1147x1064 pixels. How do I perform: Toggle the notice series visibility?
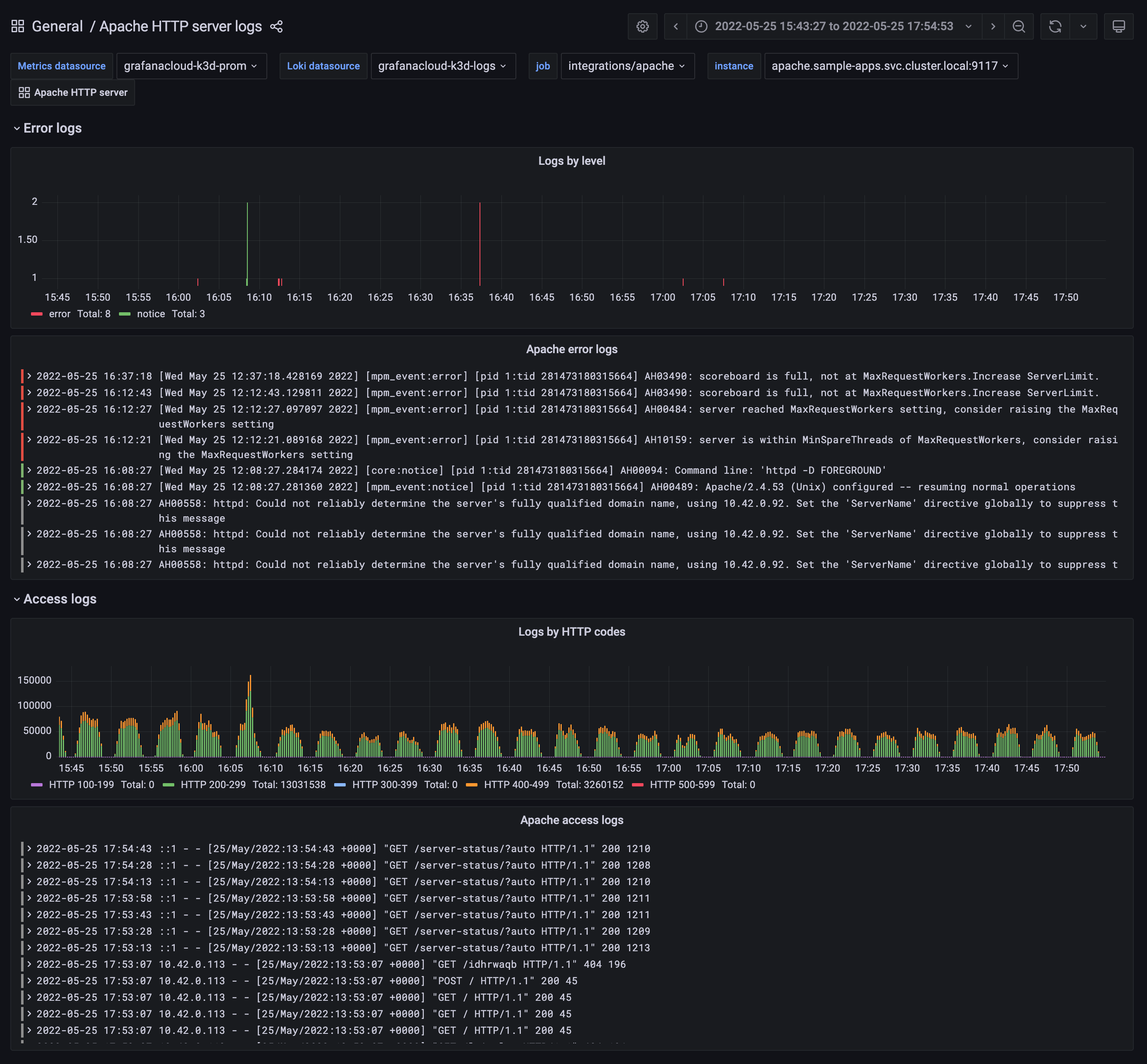pyautogui.click(x=152, y=314)
